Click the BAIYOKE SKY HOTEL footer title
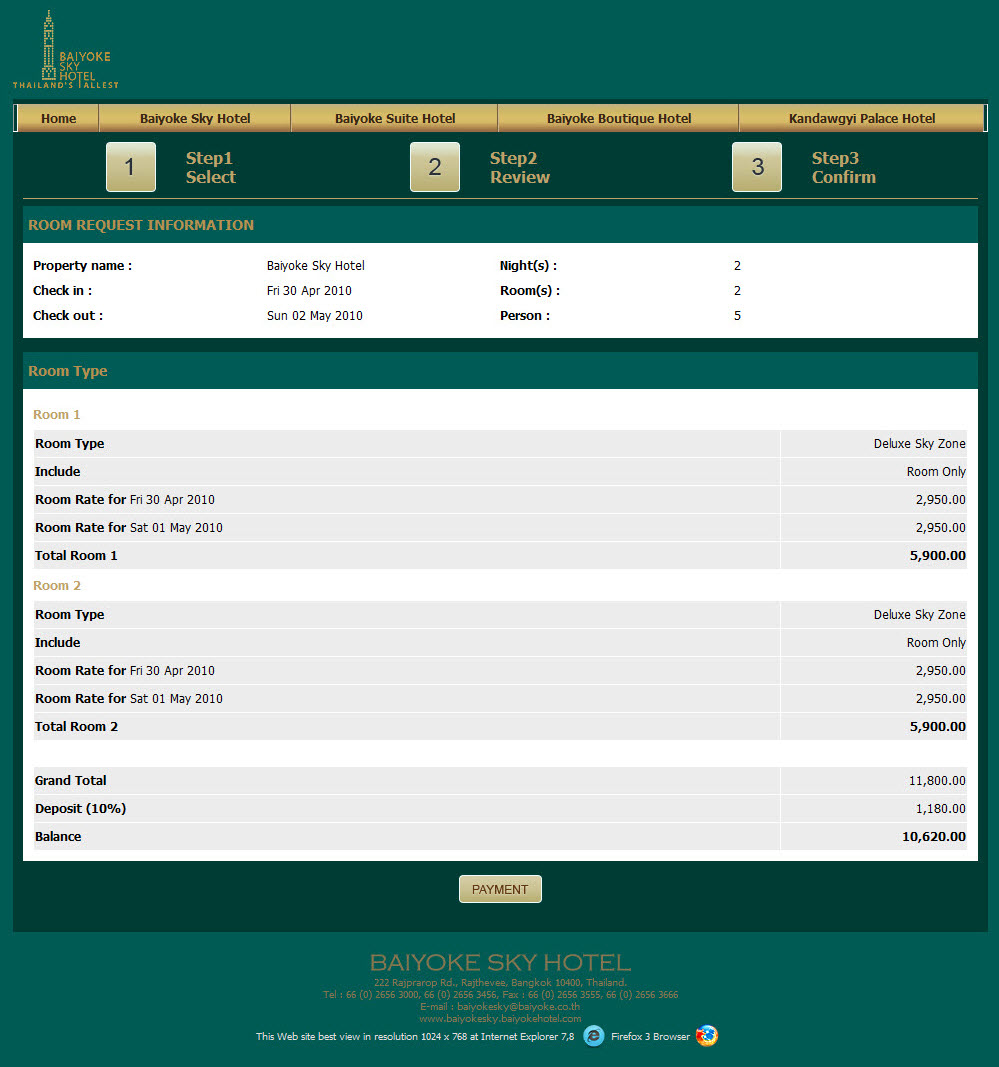 click(x=500, y=963)
